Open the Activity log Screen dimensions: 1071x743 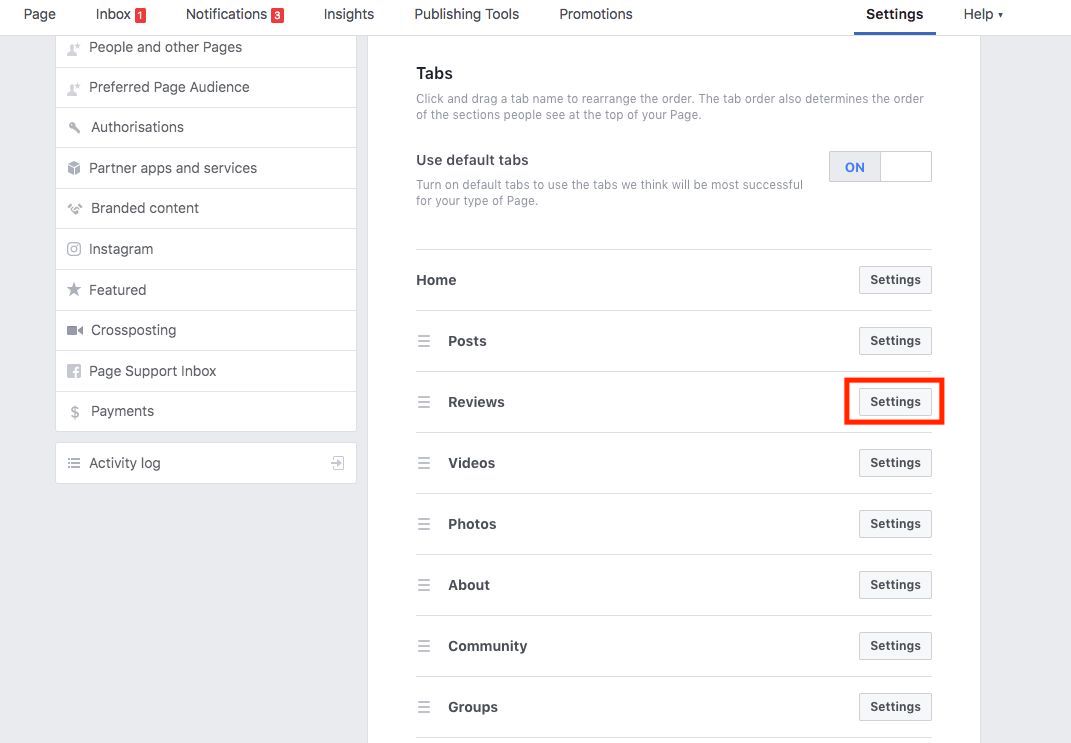coord(206,463)
